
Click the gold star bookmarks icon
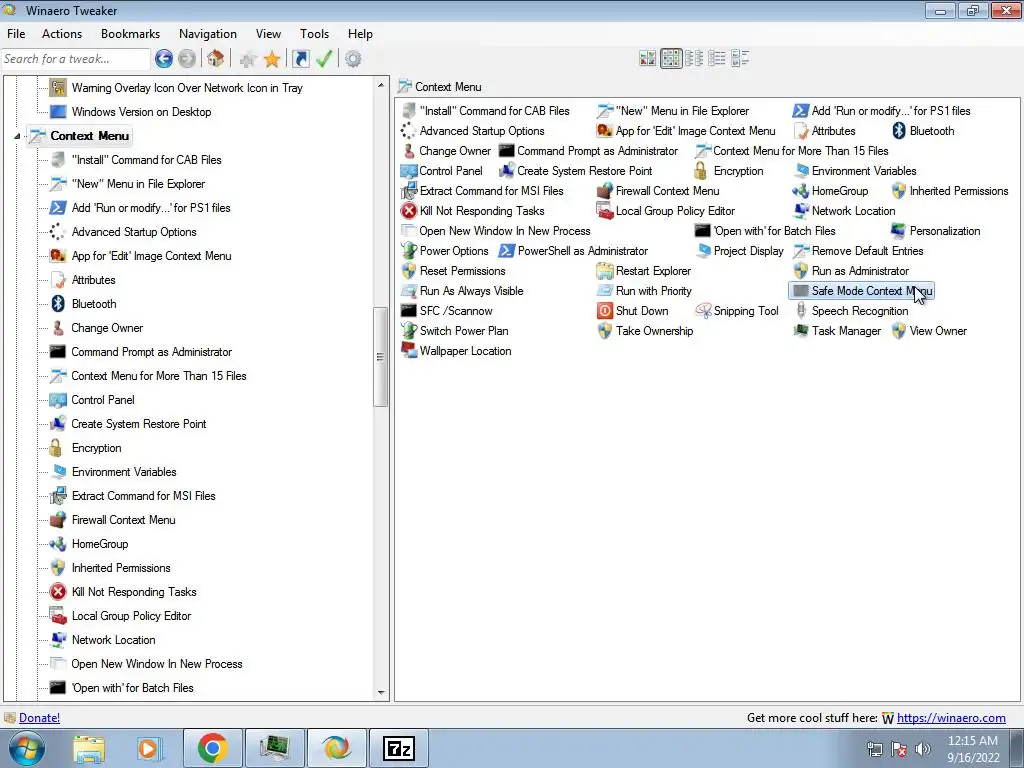click(x=272, y=59)
